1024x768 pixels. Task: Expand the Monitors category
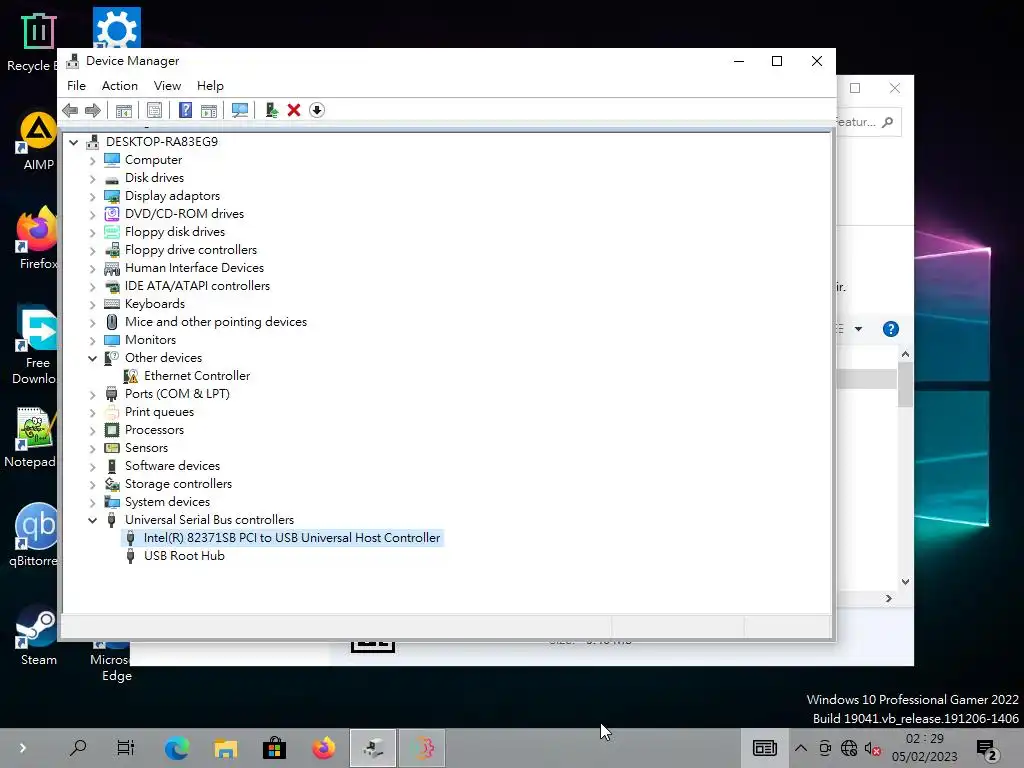click(92, 340)
